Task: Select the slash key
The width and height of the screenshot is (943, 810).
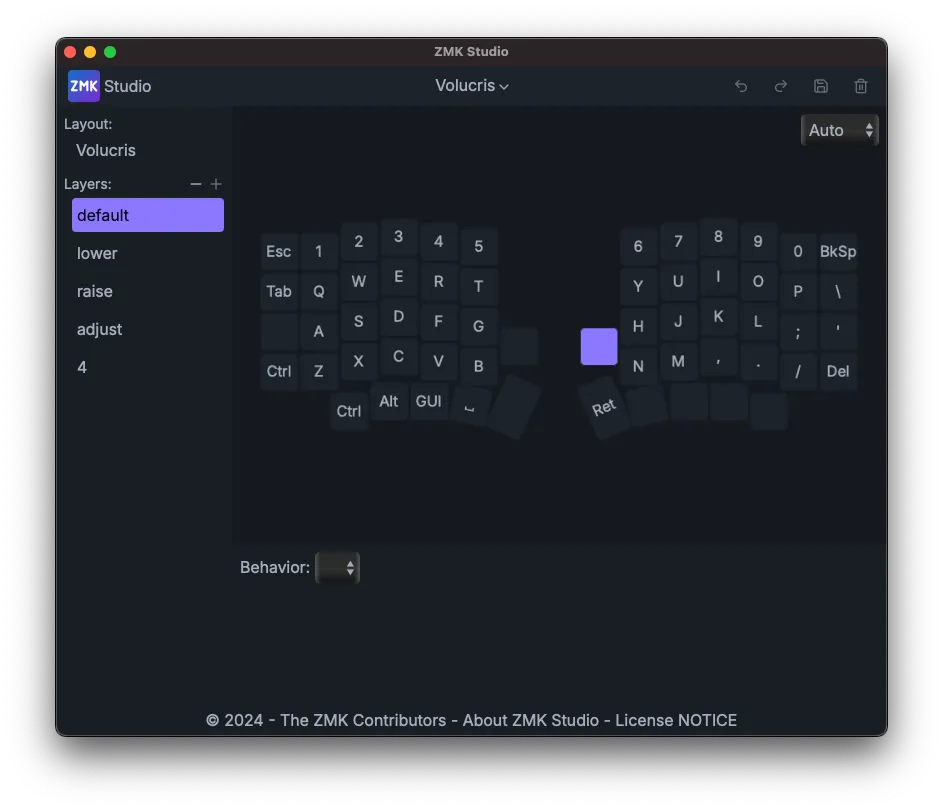Action: pyautogui.click(x=797, y=371)
